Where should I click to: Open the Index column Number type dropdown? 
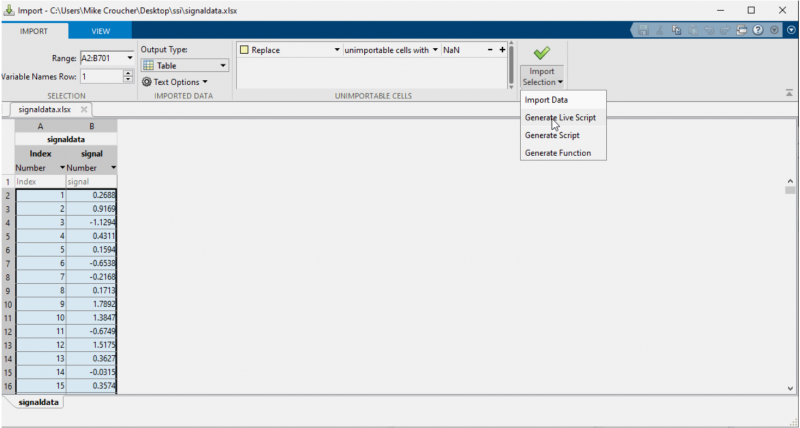[x=62, y=168]
